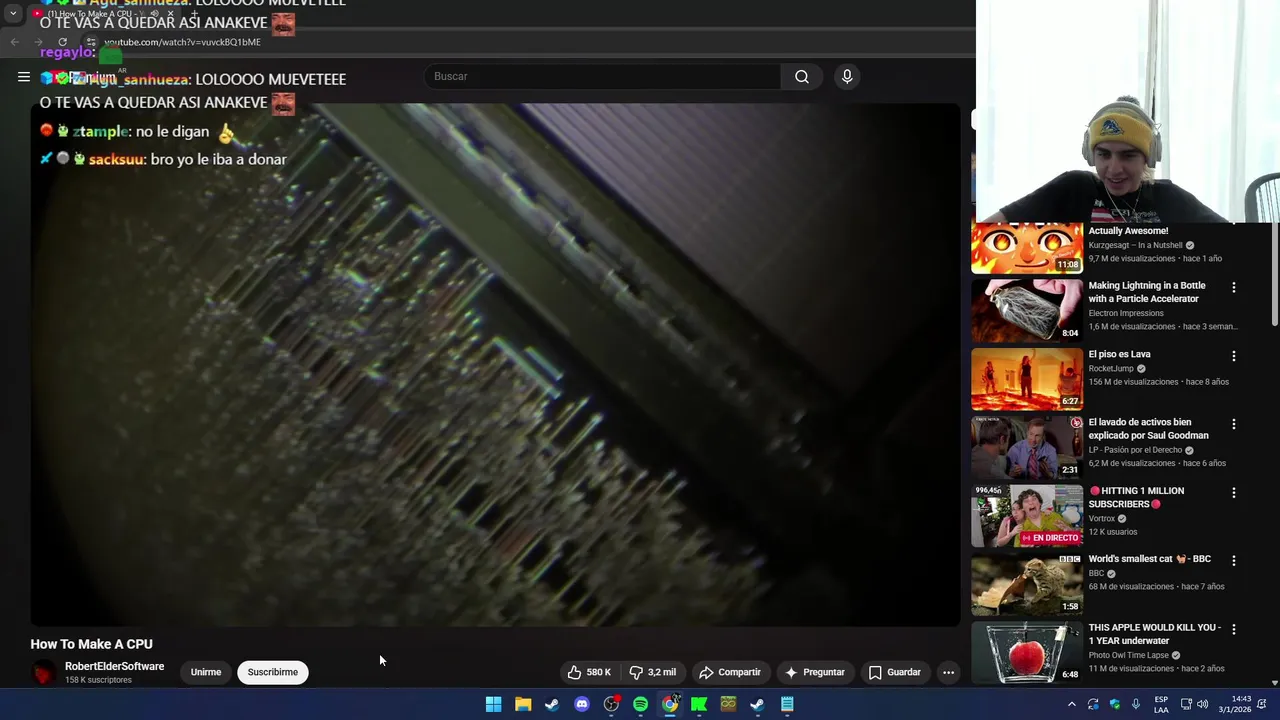Open Spotify from the taskbar
The image size is (1280, 720).
pyautogui.click(x=640, y=704)
